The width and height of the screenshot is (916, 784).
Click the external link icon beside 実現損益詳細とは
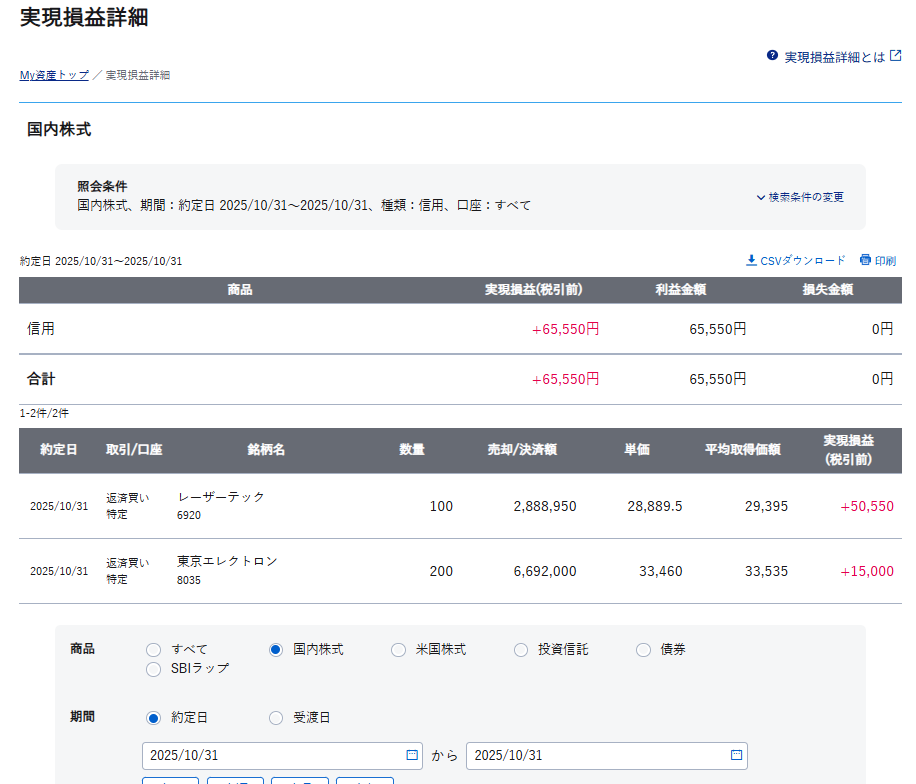point(896,56)
